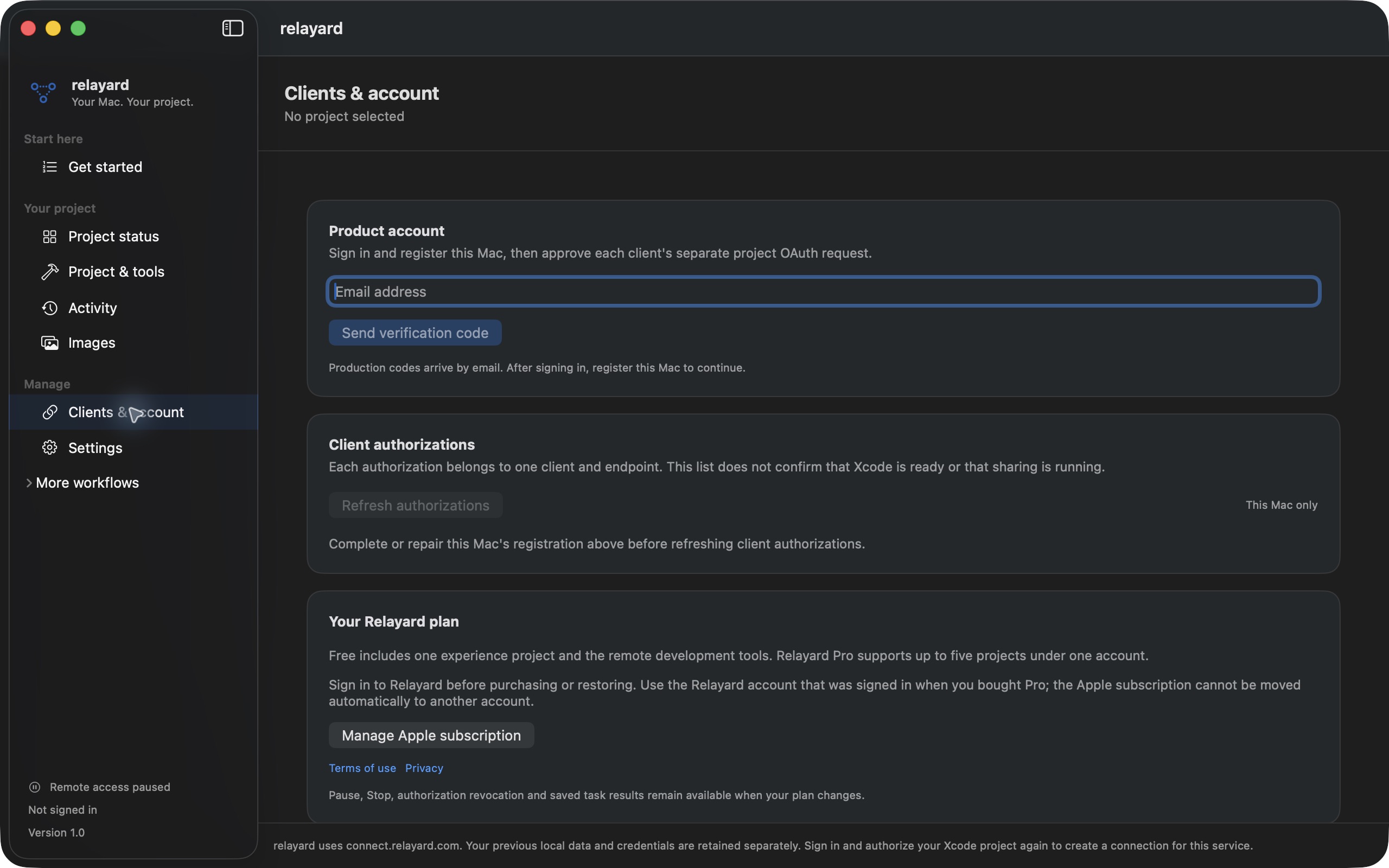Focus the Email address field
Screen dimensions: 1389x868
tap(824, 292)
